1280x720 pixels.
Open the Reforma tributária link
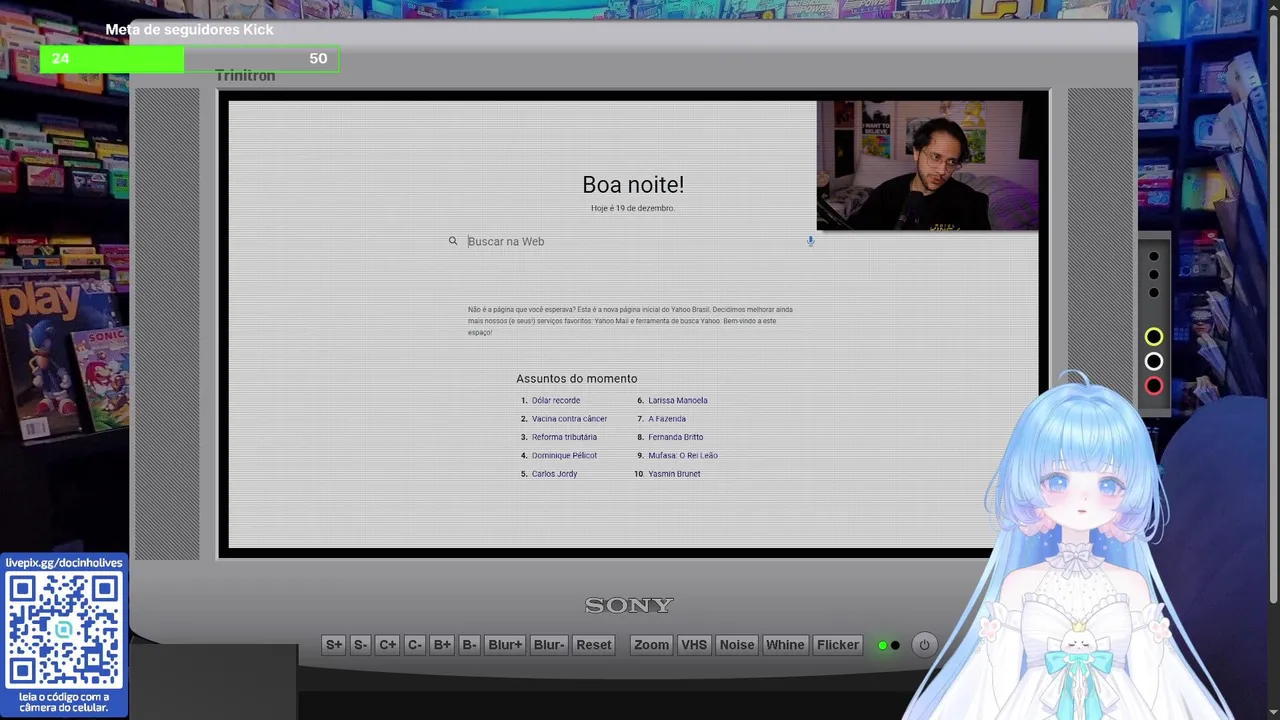pos(564,437)
